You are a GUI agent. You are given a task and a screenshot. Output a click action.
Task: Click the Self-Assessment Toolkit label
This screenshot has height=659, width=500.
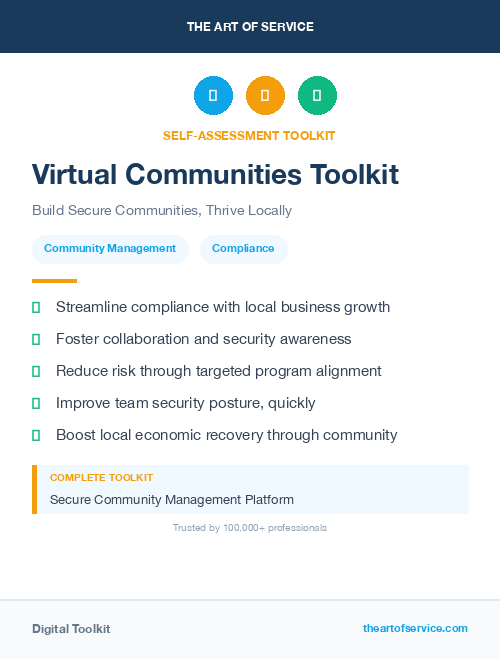click(x=249, y=136)
